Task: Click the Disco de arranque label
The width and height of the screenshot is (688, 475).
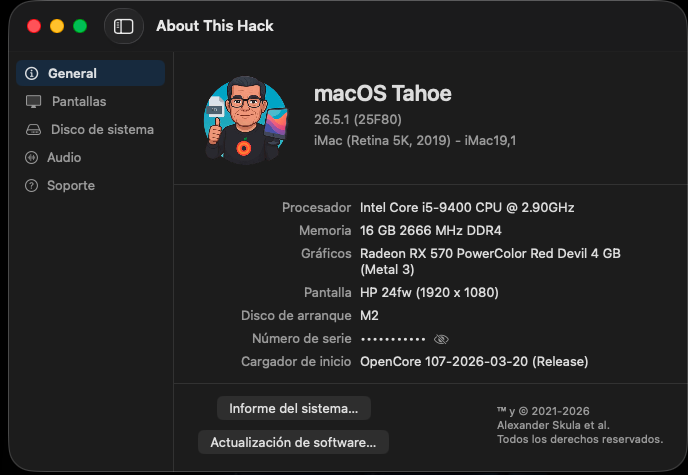Action: 296,315
